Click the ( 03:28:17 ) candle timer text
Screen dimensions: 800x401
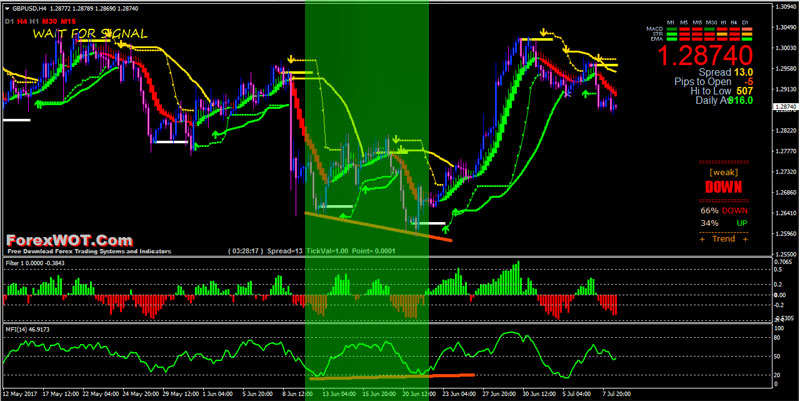(x=246, y=251)
